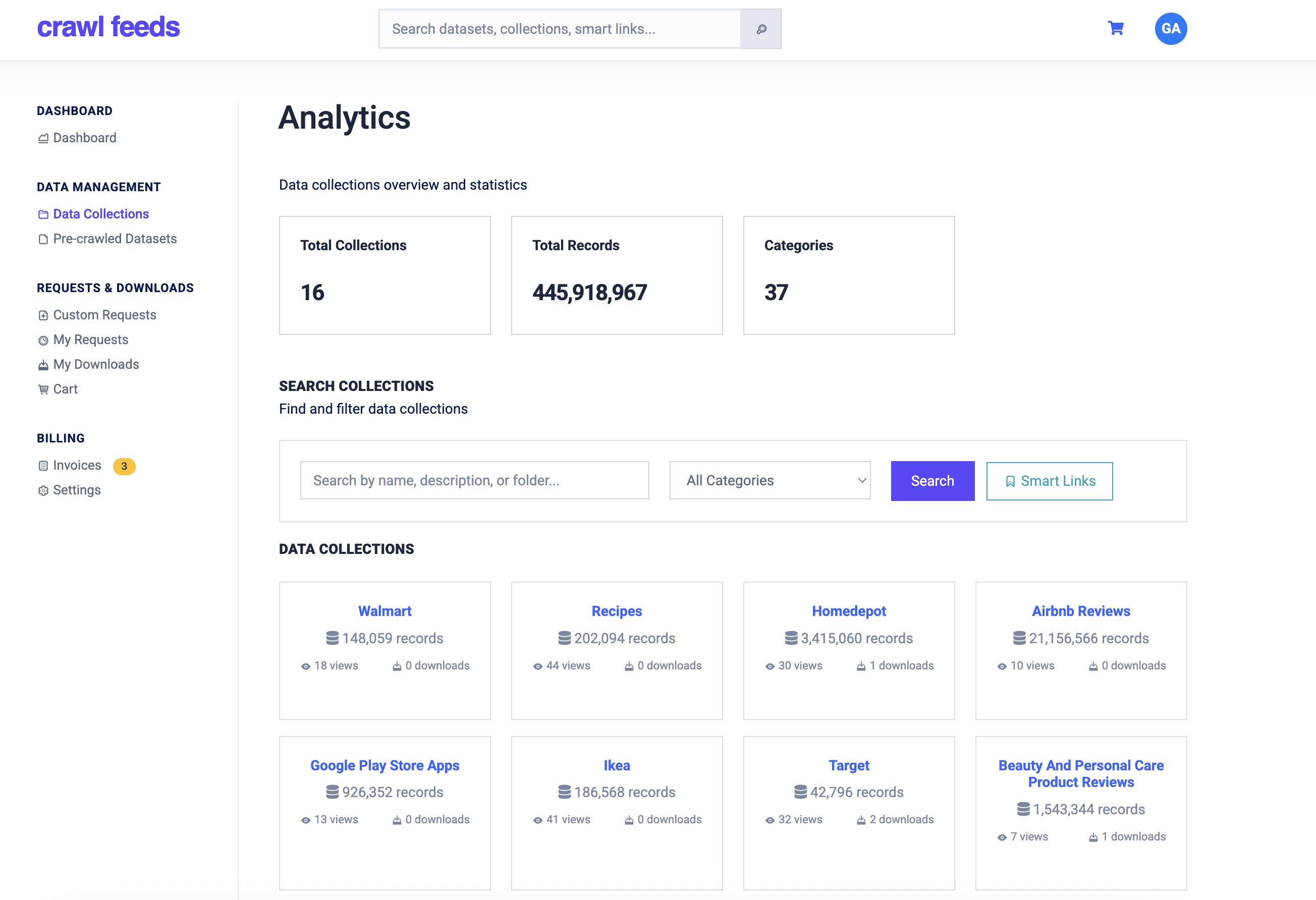Screen dimensions: 1316x900
Task: Navigate to Dashboard in the sidebar
Action: tap(84, 138)
